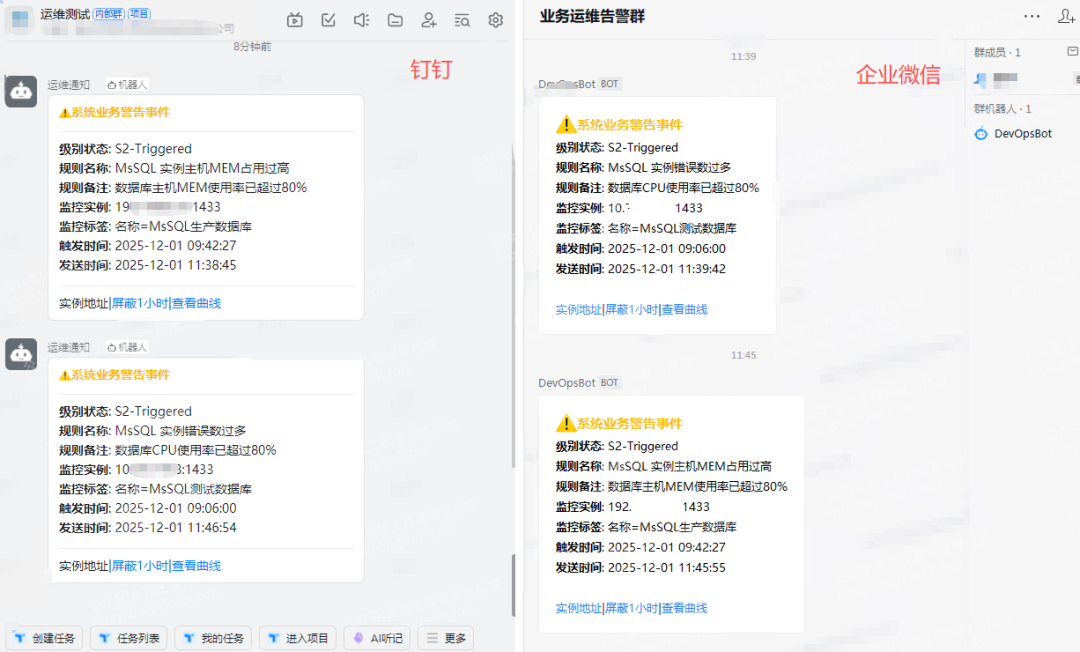The image size is (1080, 652).
Task: Click 屏蔽1小时 link in MEM alert DingTalk card
Action: pos(140,303)
